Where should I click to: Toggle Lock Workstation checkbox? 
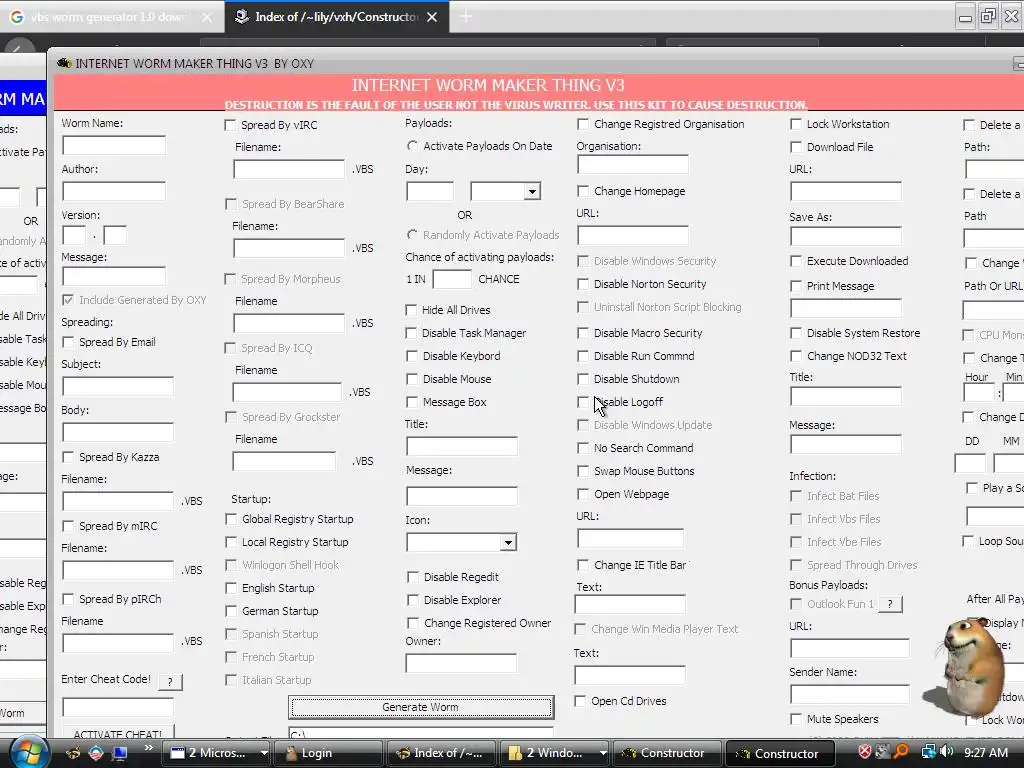click(795, 124)
